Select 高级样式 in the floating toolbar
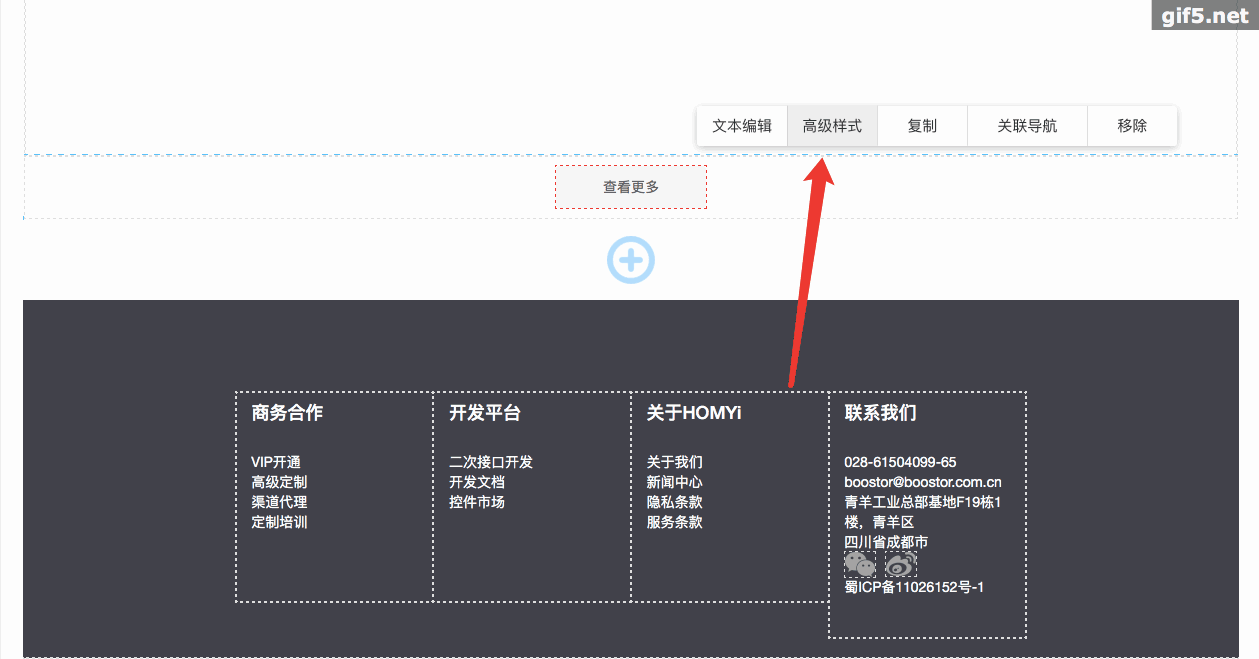This screenshot has width=1259, height=659. (832, 126)
